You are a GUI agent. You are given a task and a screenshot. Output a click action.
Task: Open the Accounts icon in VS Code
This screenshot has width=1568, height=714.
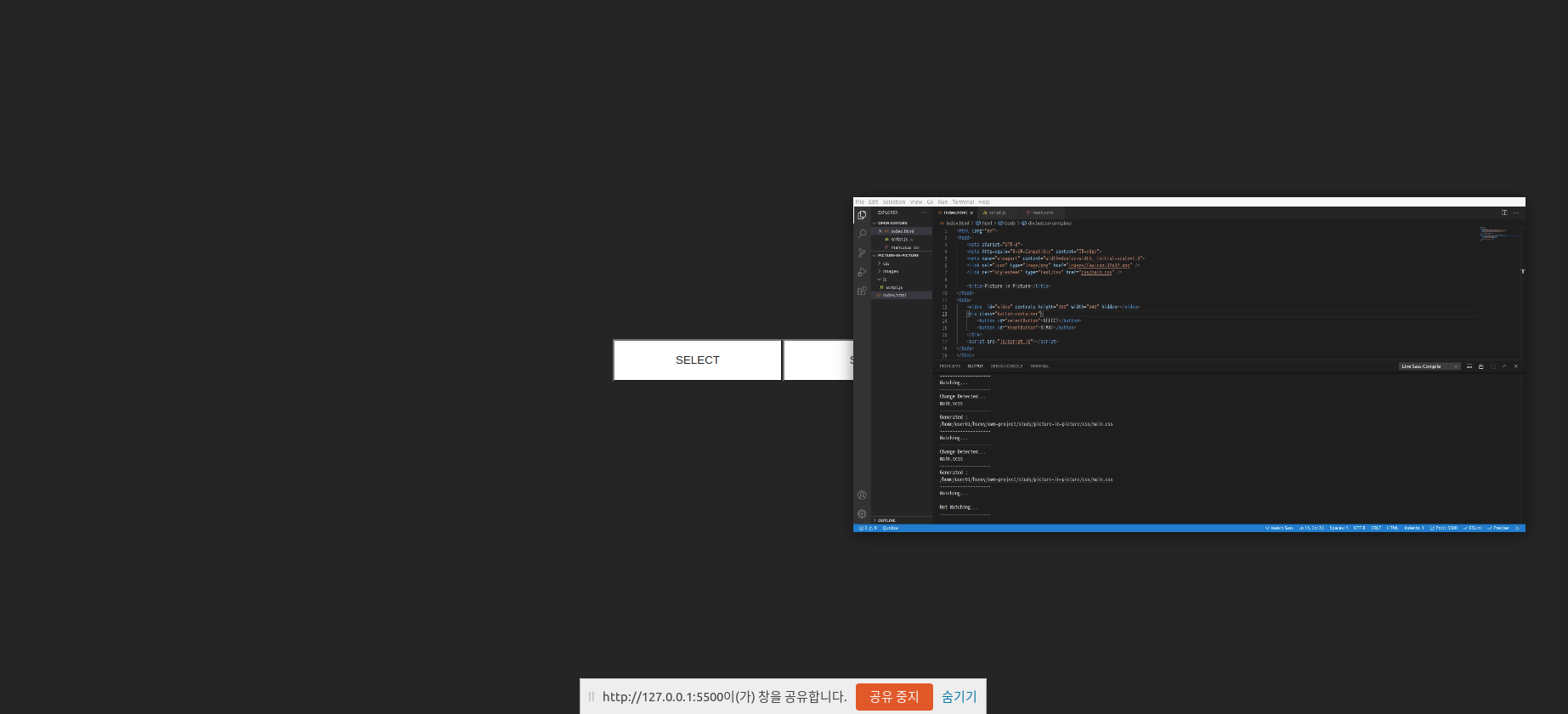pyautogui.click(x=862, y=495)
